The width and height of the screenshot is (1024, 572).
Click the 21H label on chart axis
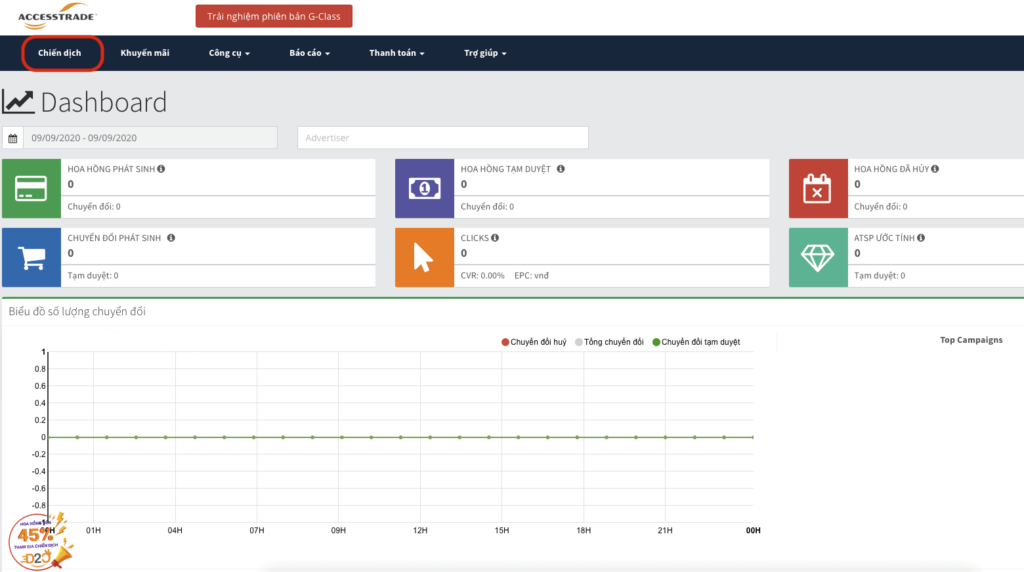[x=665, y=530]
